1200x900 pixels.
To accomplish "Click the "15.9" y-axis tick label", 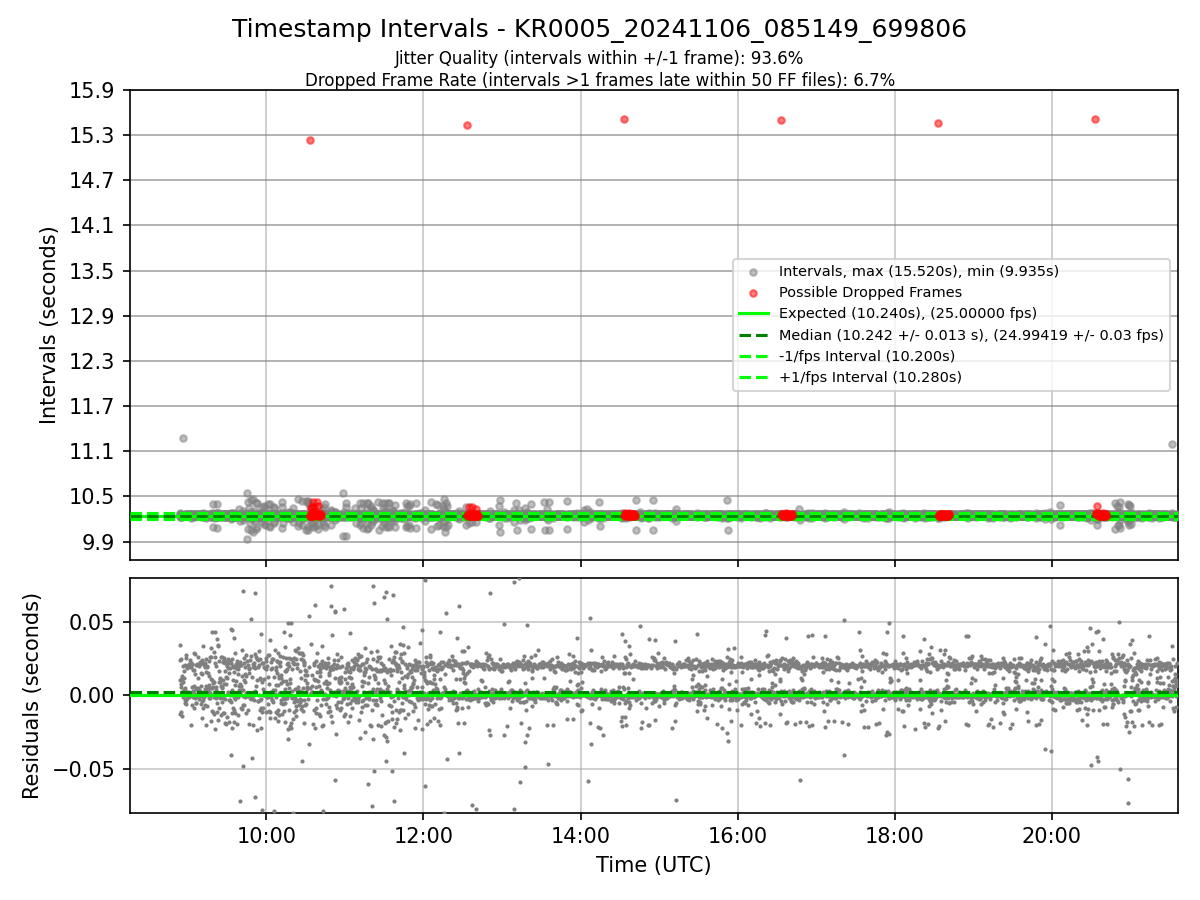I will pos(92,90).
